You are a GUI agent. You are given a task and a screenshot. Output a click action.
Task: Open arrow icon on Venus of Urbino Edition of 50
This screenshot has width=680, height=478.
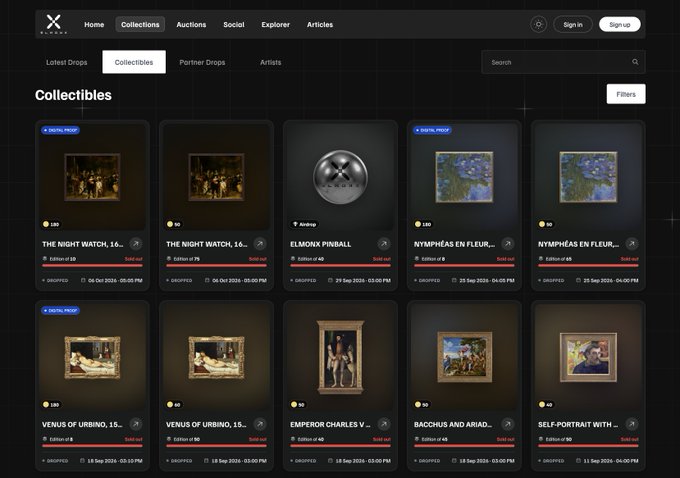260,424
